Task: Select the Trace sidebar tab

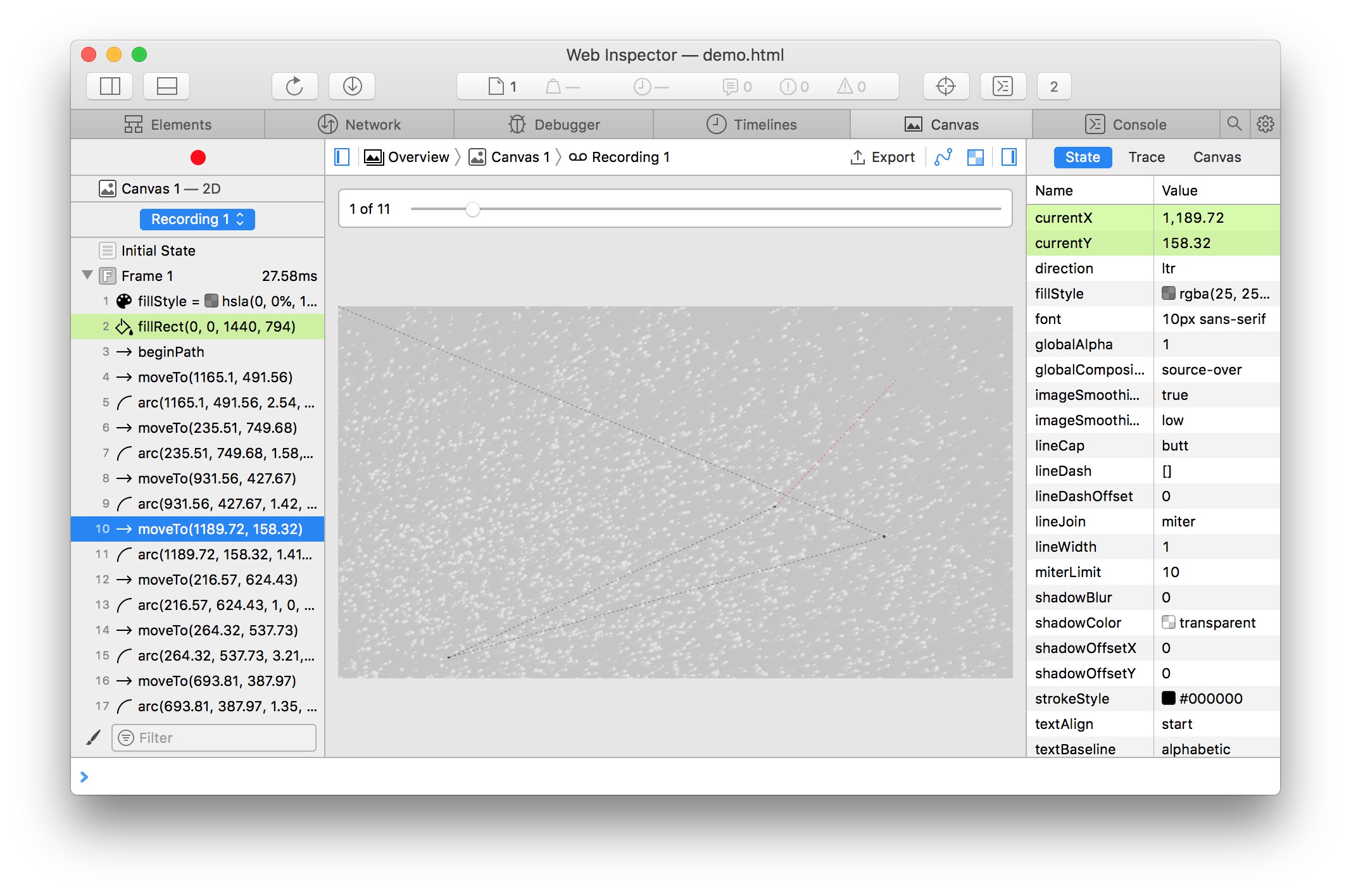Action: [x=1147, y=157]
